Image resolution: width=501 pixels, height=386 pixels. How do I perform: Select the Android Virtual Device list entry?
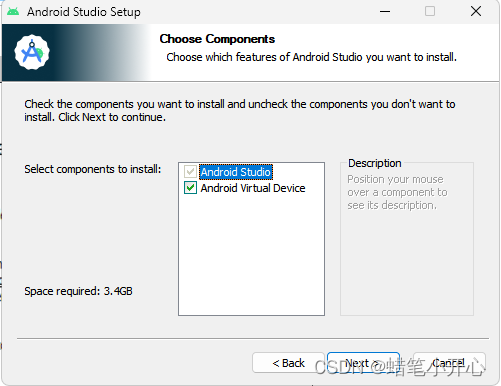point(253,188)
